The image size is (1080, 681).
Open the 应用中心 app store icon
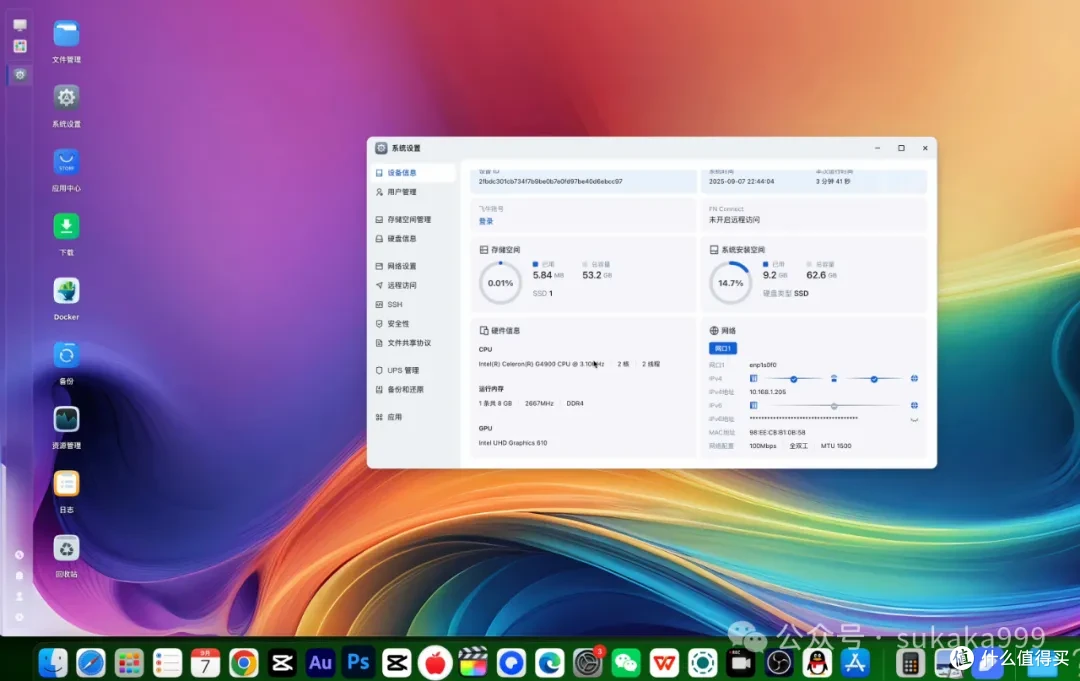(66, 163)
